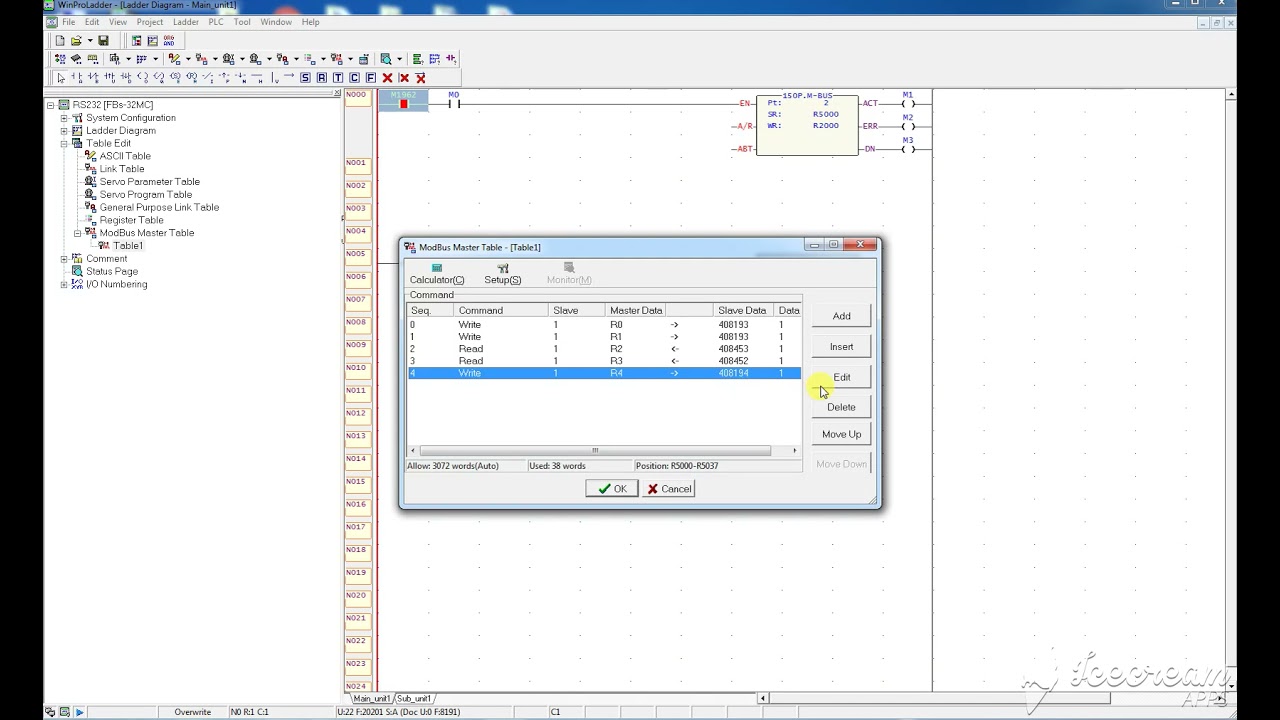Open the File menu
This screenshot has height=720, width=1280.
click(x=69, y=22)
